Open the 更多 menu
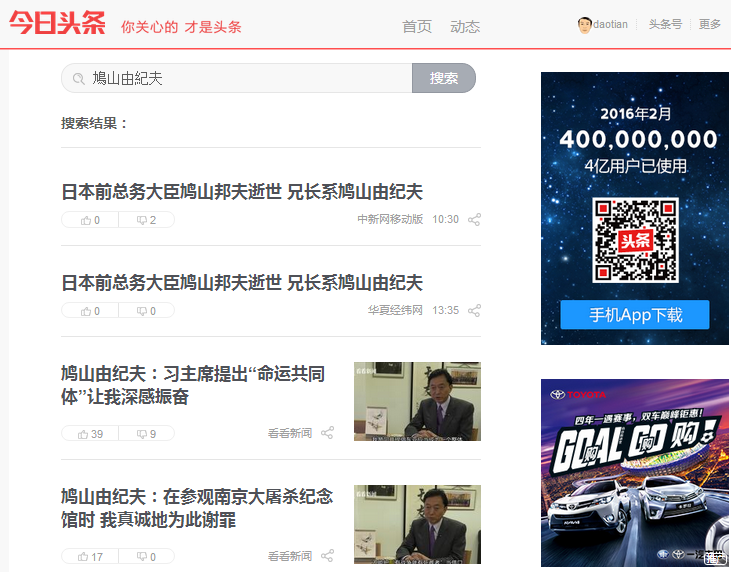This screenshot has width=731, height=572. click(710, 24)
